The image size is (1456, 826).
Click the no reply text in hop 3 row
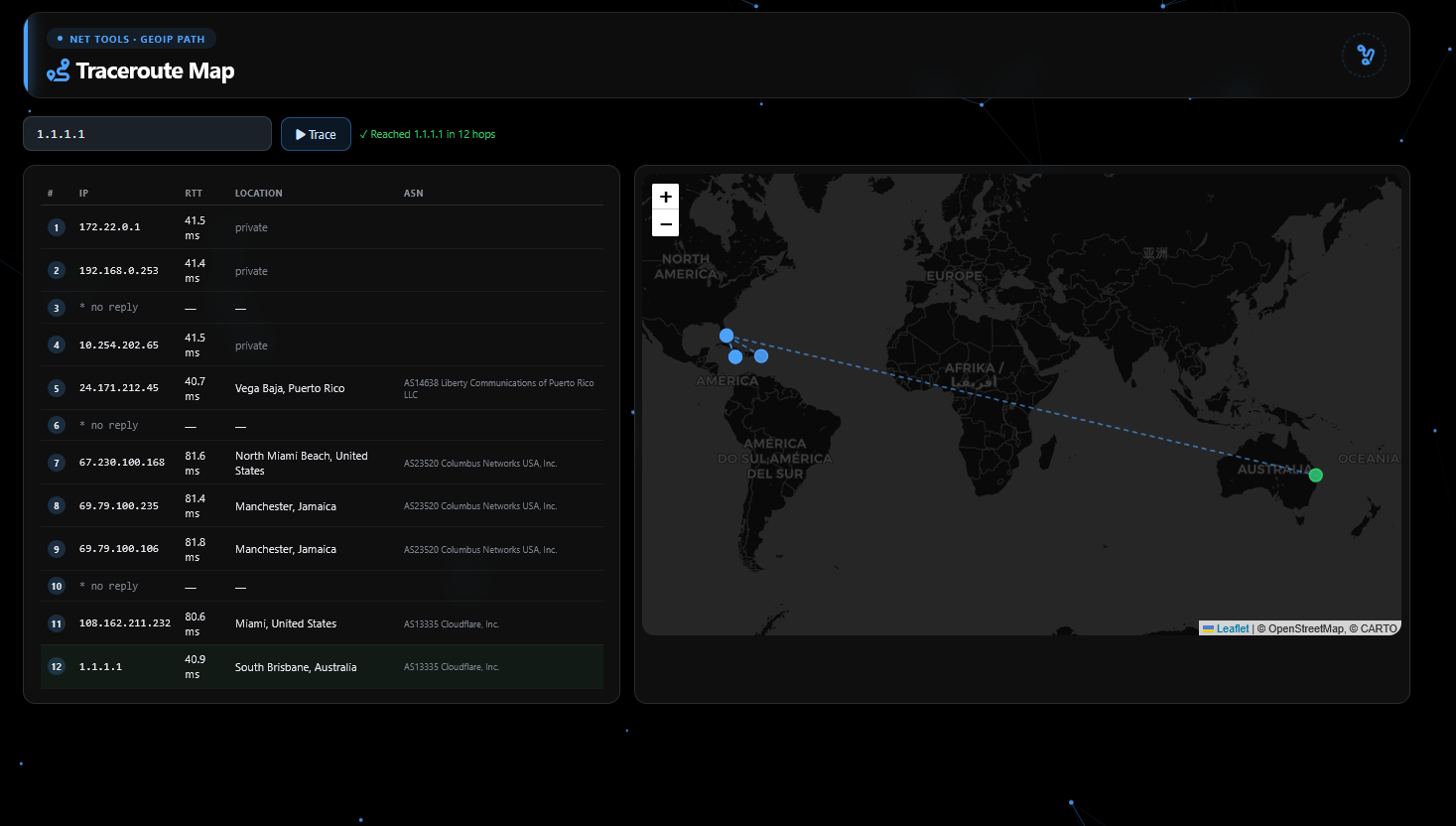point(109,308)
